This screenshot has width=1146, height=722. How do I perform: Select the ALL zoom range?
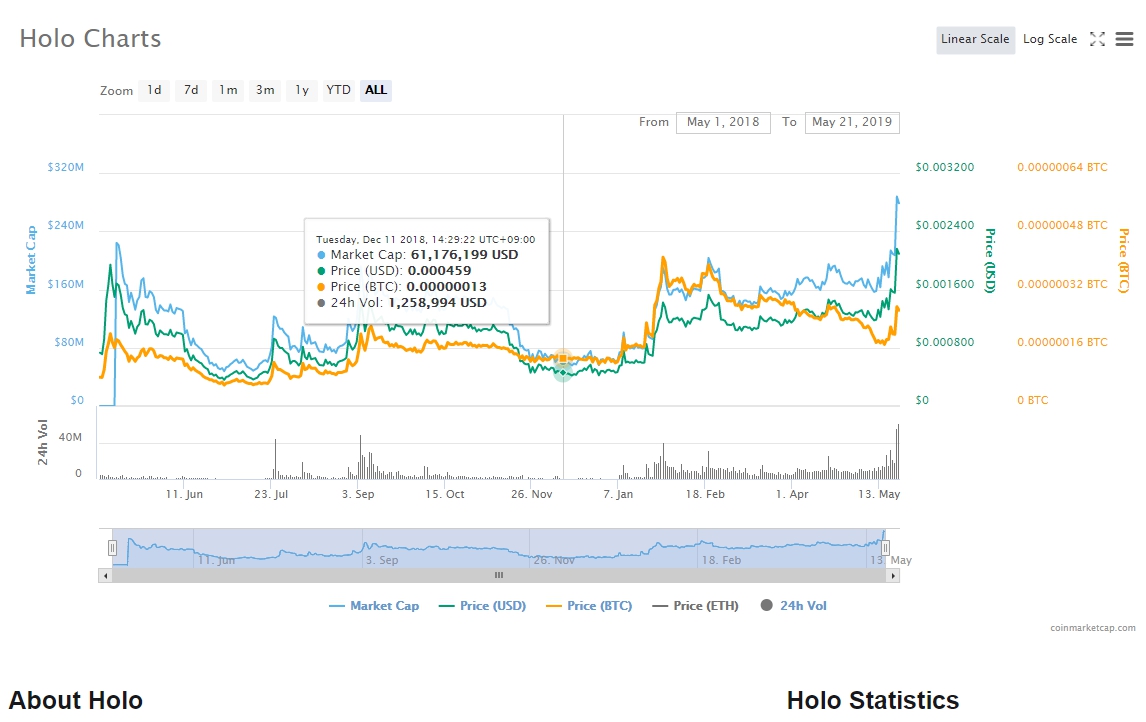coord(376,90)
